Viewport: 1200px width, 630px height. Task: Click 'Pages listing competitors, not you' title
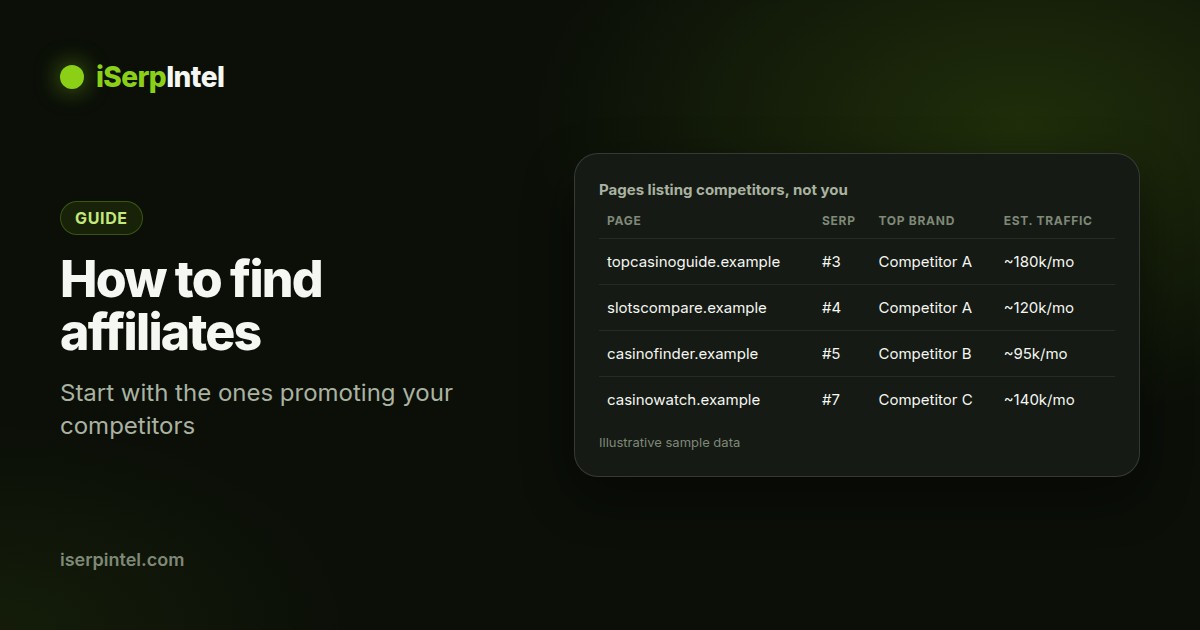tap(723, 190)
